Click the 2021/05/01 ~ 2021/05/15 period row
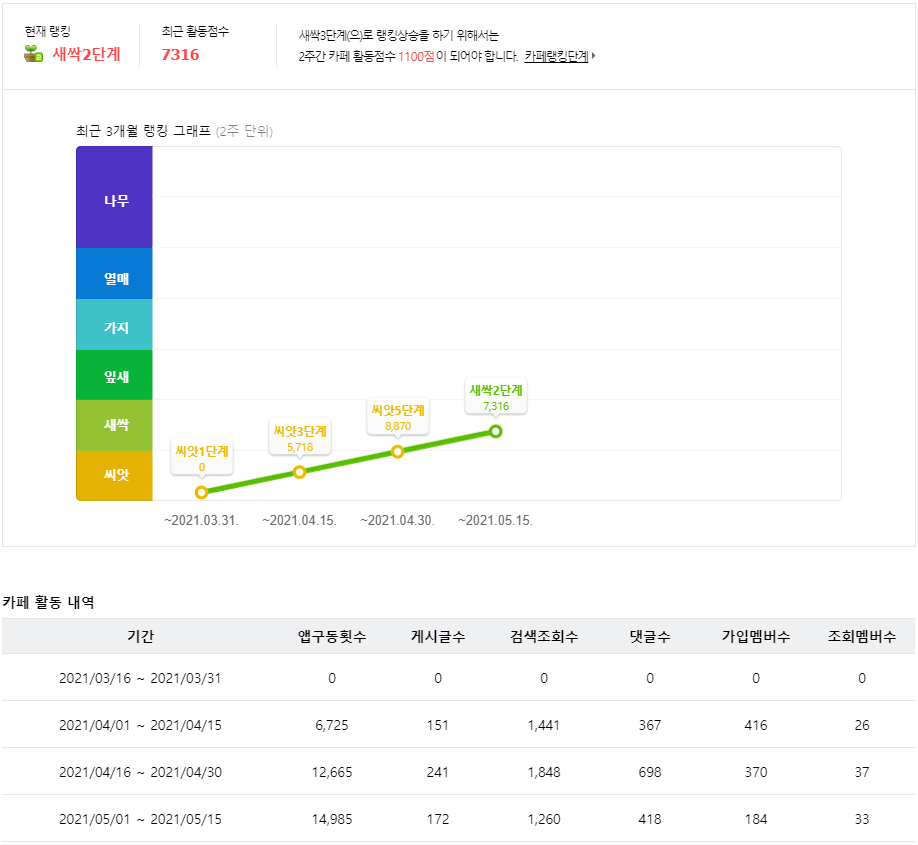918x845 pixels. tap(459, 819)
